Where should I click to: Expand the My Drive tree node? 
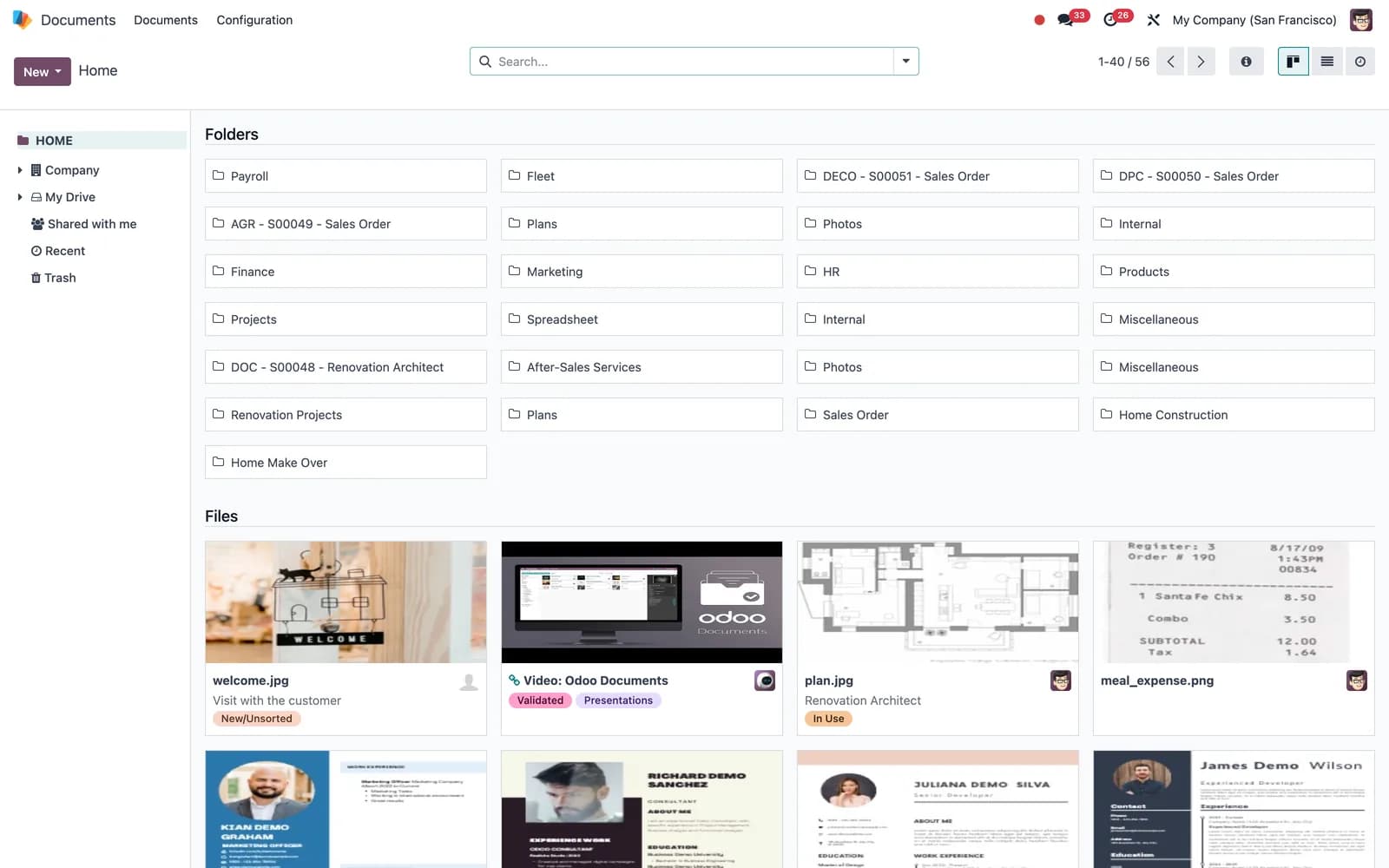[x=20, y=197]
